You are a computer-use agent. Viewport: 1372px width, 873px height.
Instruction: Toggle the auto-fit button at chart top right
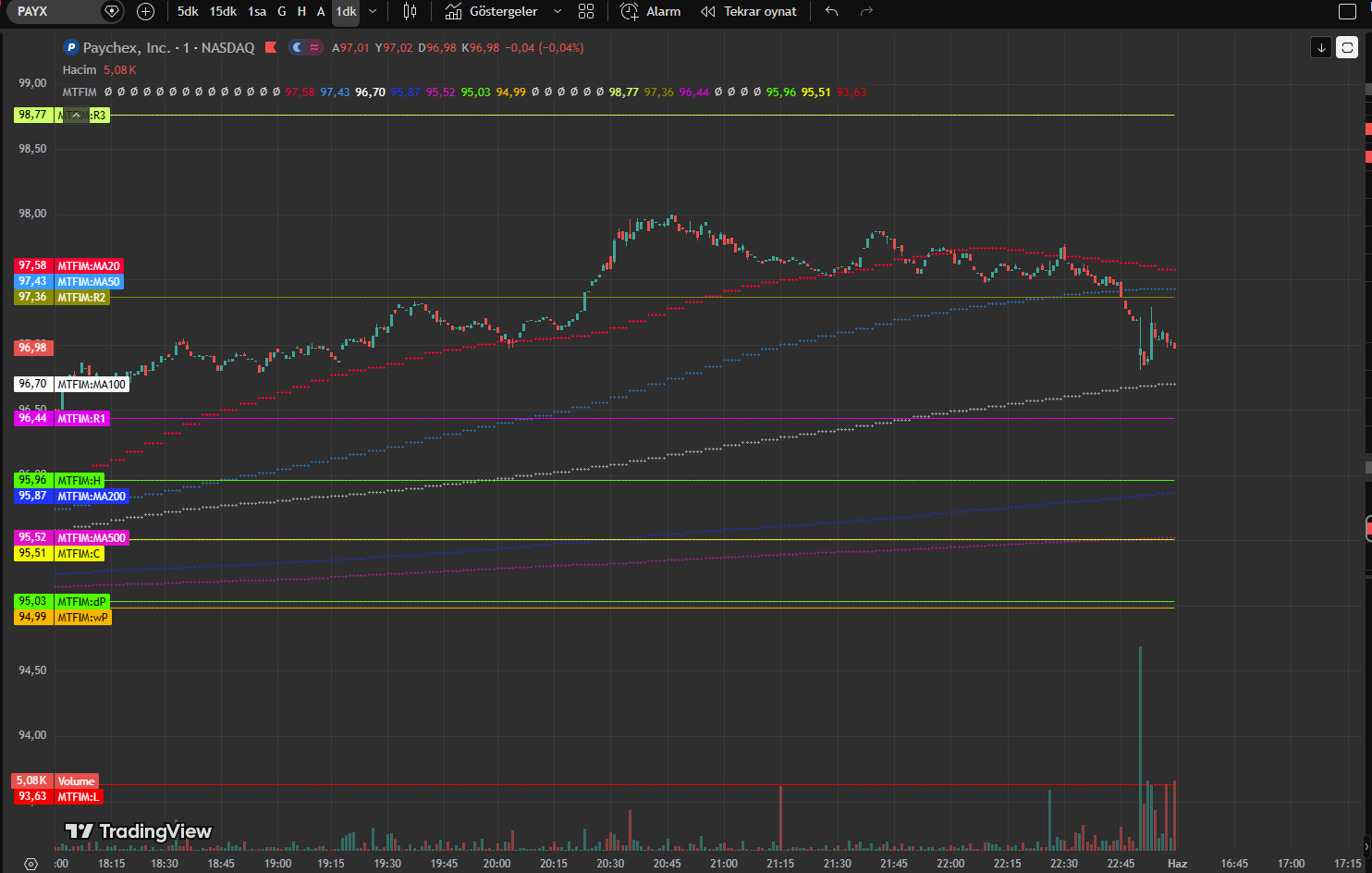pos(1348,47)
